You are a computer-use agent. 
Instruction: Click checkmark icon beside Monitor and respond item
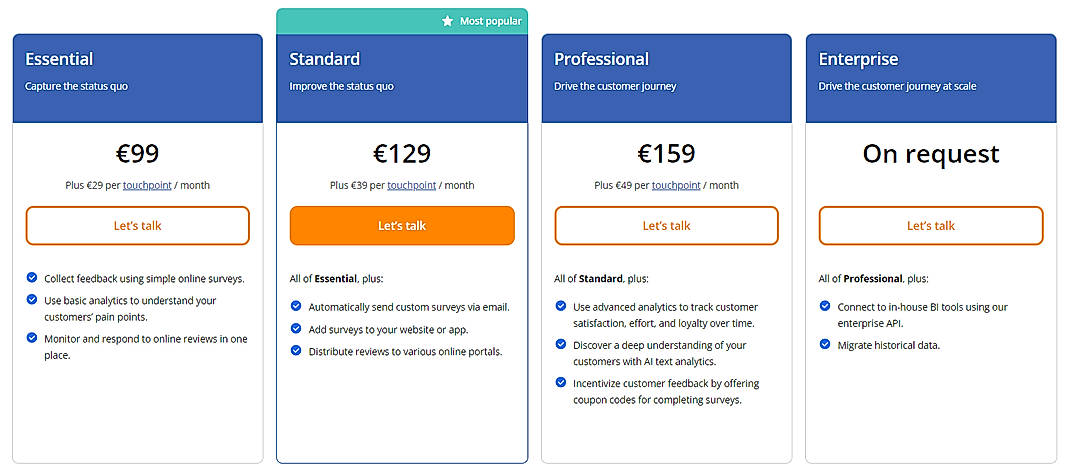[x=32, y=338]
